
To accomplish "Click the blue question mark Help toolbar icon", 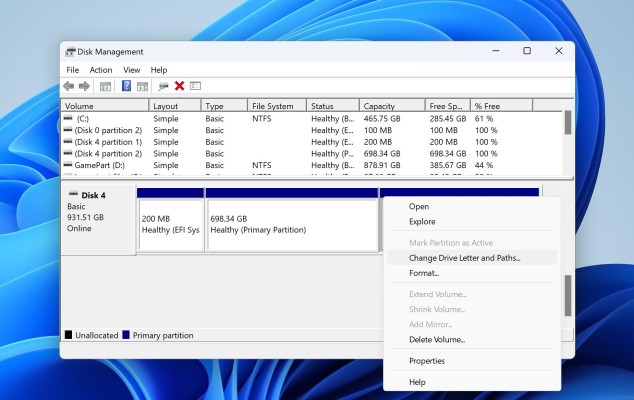I will (126, 86).
